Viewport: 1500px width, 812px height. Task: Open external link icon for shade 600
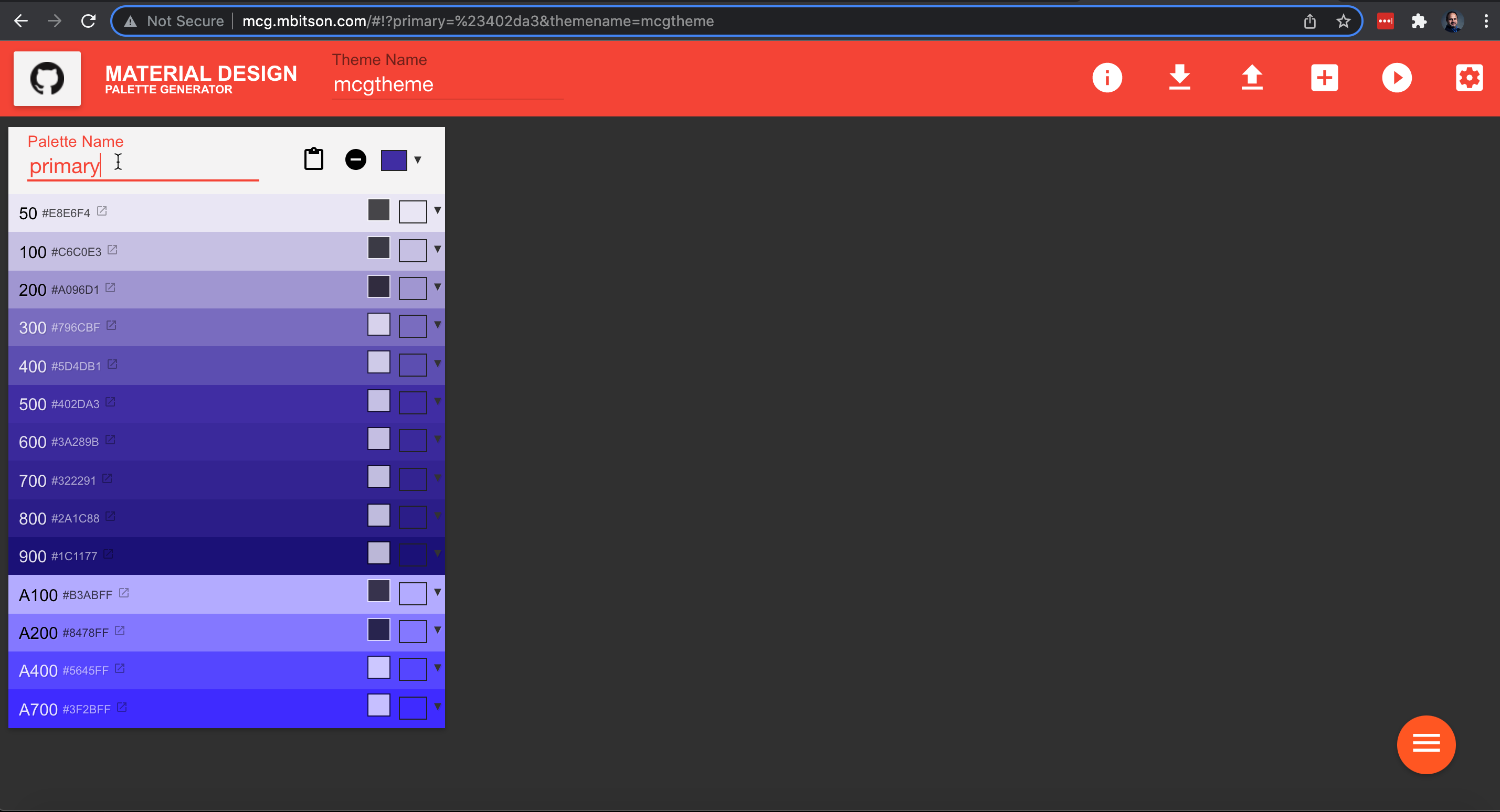pyautogui.click(x=110, y=440)
